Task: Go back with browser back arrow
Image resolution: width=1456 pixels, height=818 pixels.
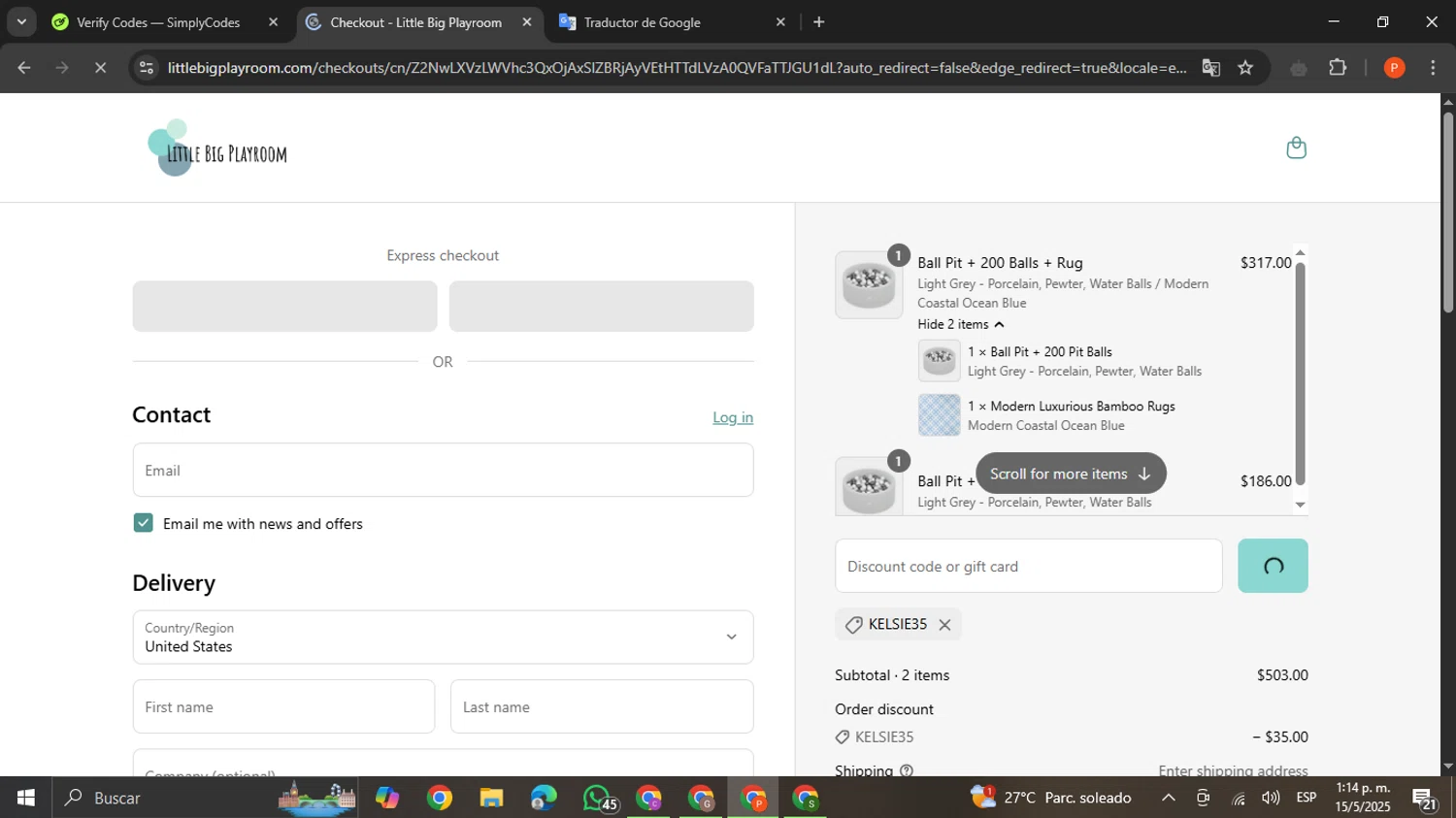Action: point(24,68)
